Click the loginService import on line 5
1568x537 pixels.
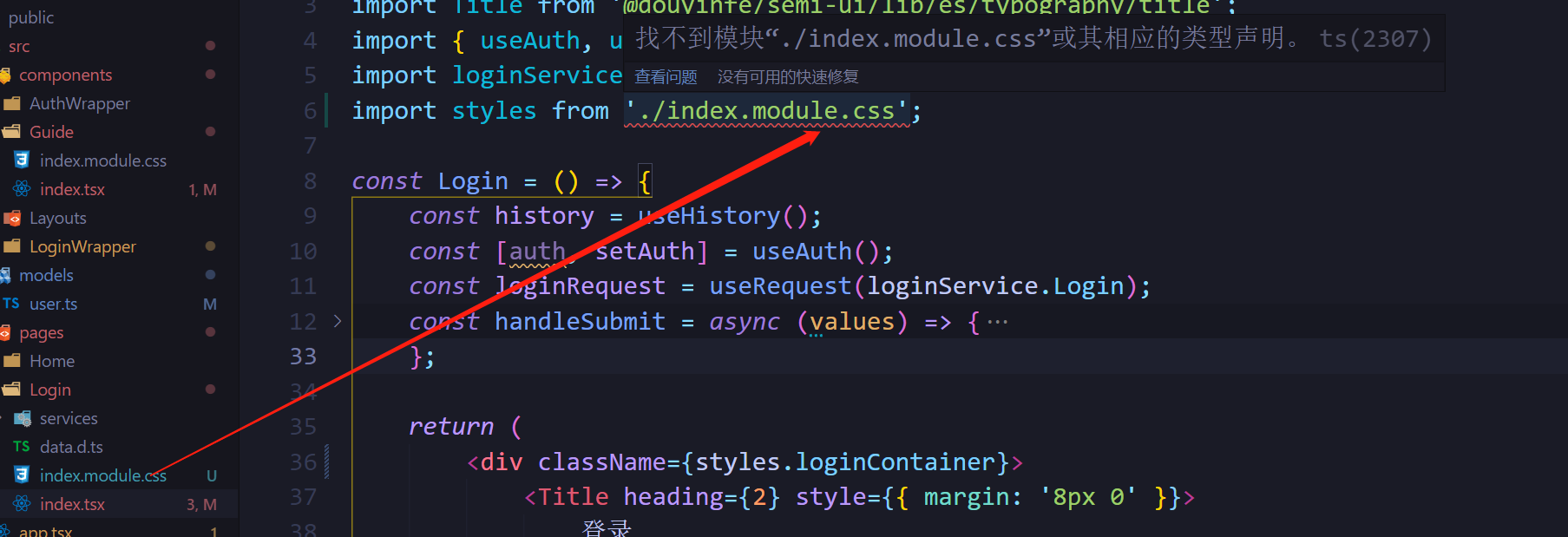537,75
